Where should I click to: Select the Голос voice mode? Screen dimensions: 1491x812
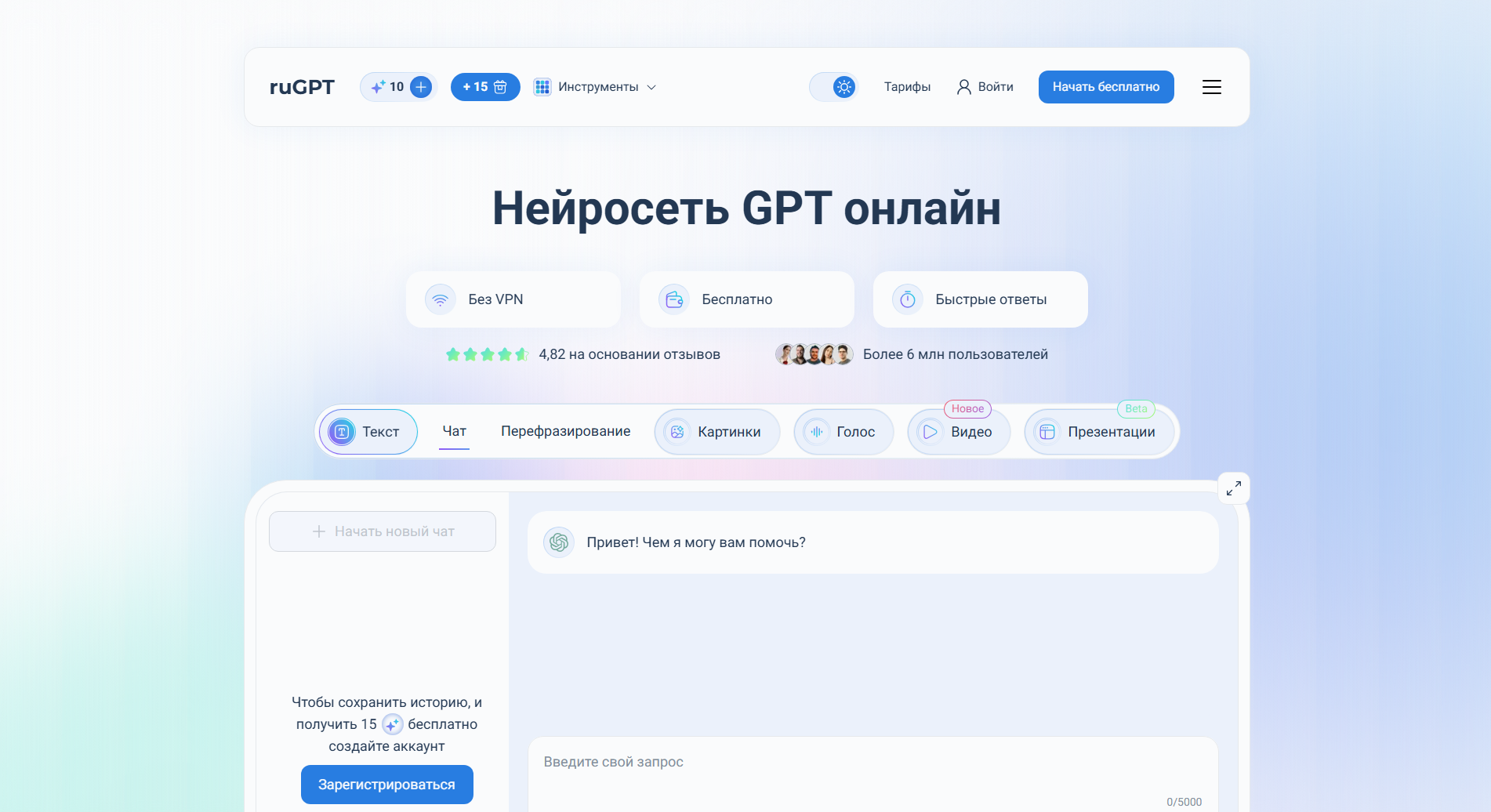click(x=843, y=432)
